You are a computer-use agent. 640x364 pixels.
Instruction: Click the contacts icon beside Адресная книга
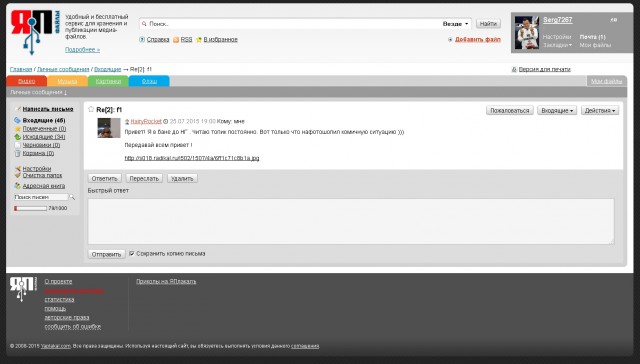pos(17,186)
